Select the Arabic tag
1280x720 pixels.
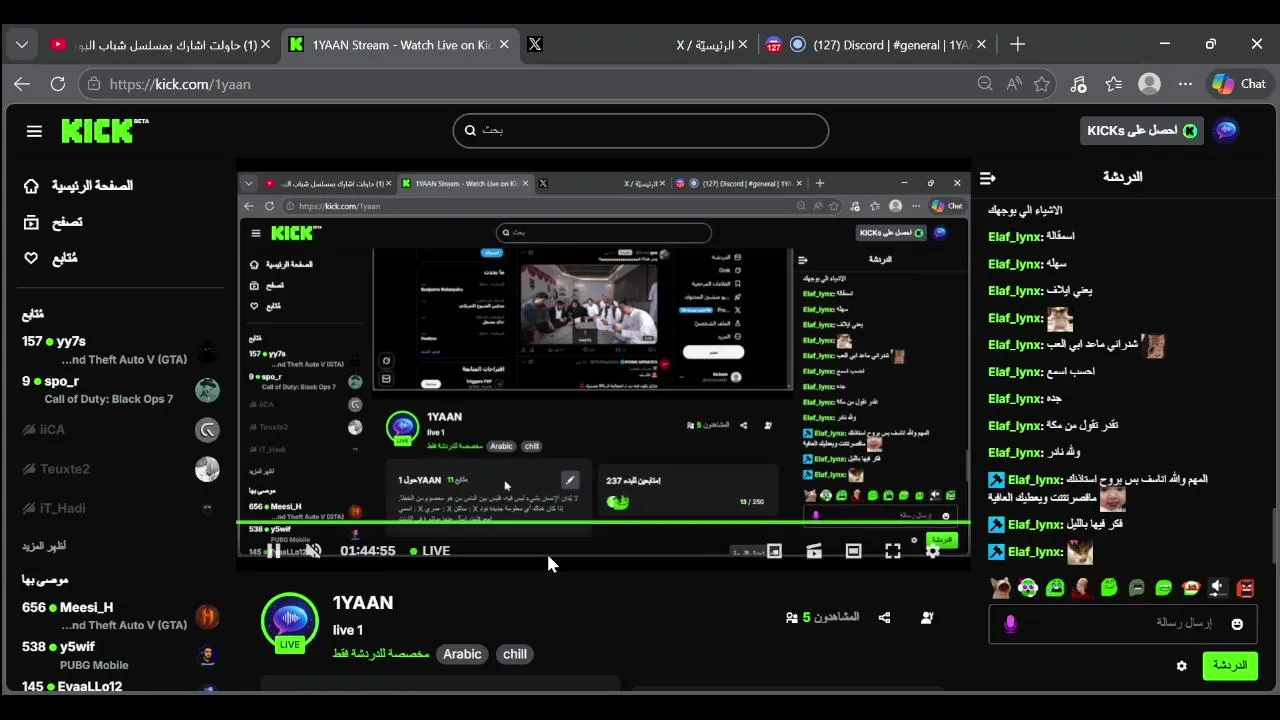pyautogui.click(x=462, y=654)
